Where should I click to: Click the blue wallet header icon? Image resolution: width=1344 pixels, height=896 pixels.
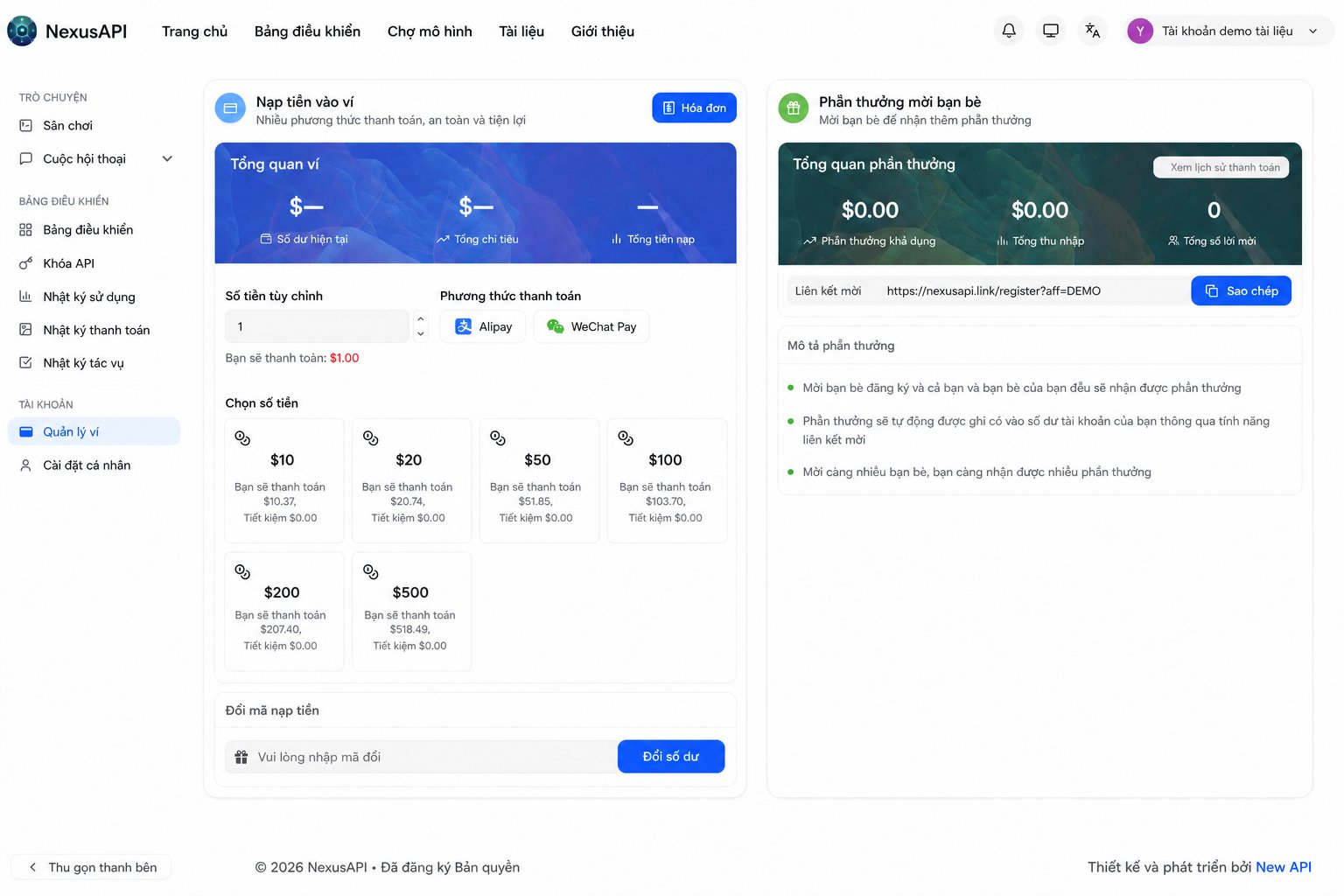pos(230,108)
